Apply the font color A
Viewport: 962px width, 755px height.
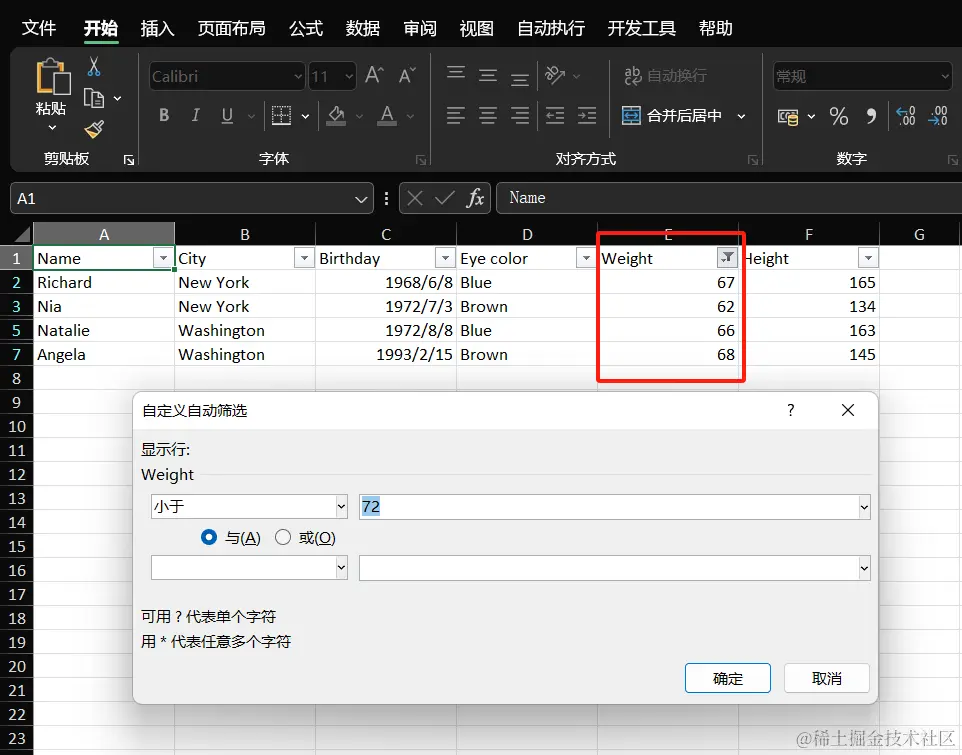tap(387, 115)
